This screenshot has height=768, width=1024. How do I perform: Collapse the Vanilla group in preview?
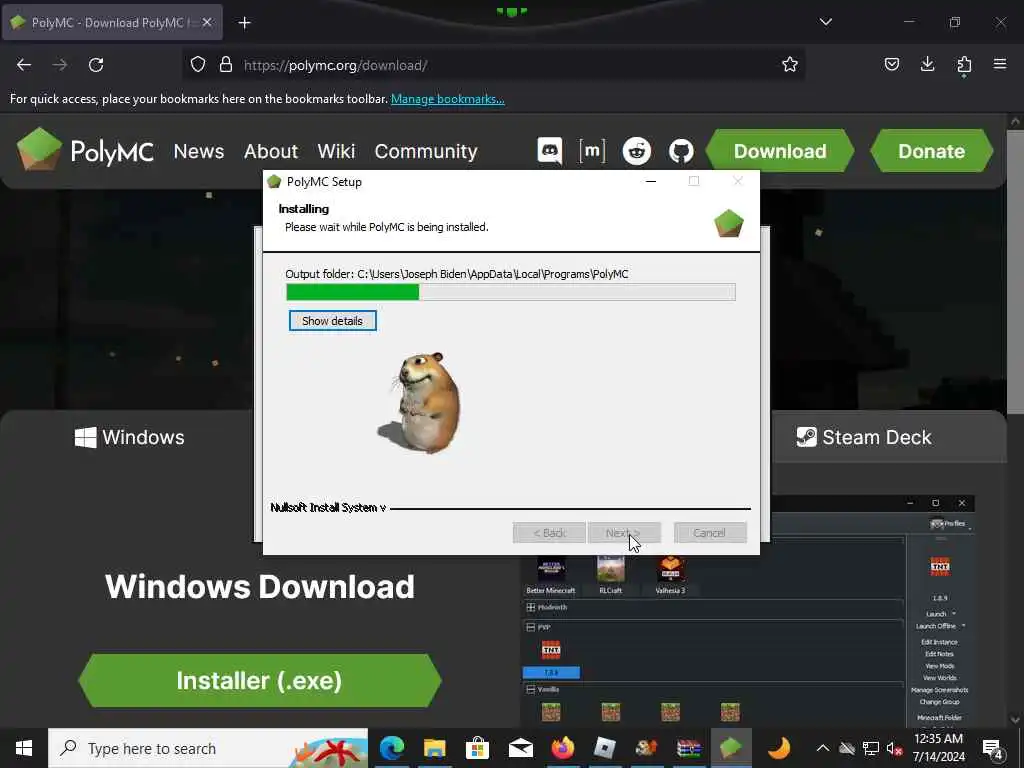click(531, 690)
